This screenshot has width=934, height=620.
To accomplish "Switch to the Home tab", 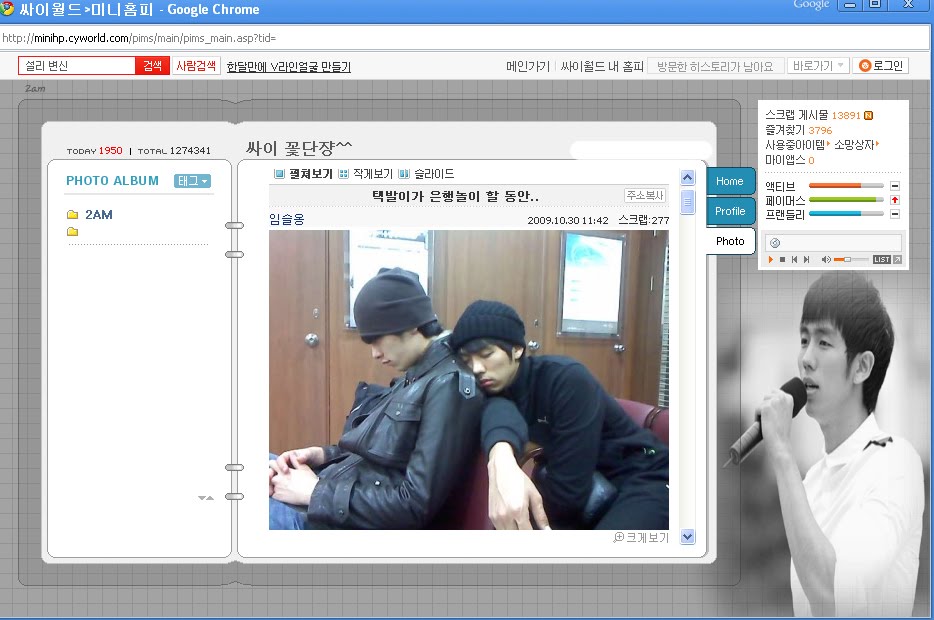I will click(730, 182).
